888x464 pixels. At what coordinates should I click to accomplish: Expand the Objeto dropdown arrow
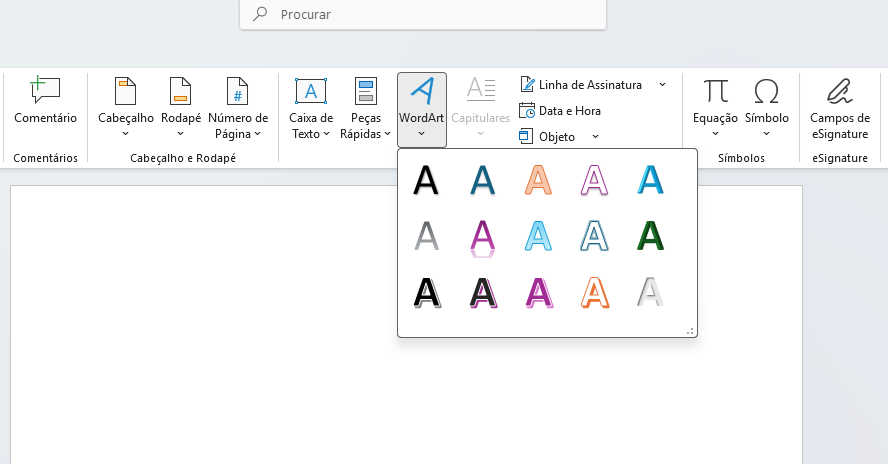(595, 137)
